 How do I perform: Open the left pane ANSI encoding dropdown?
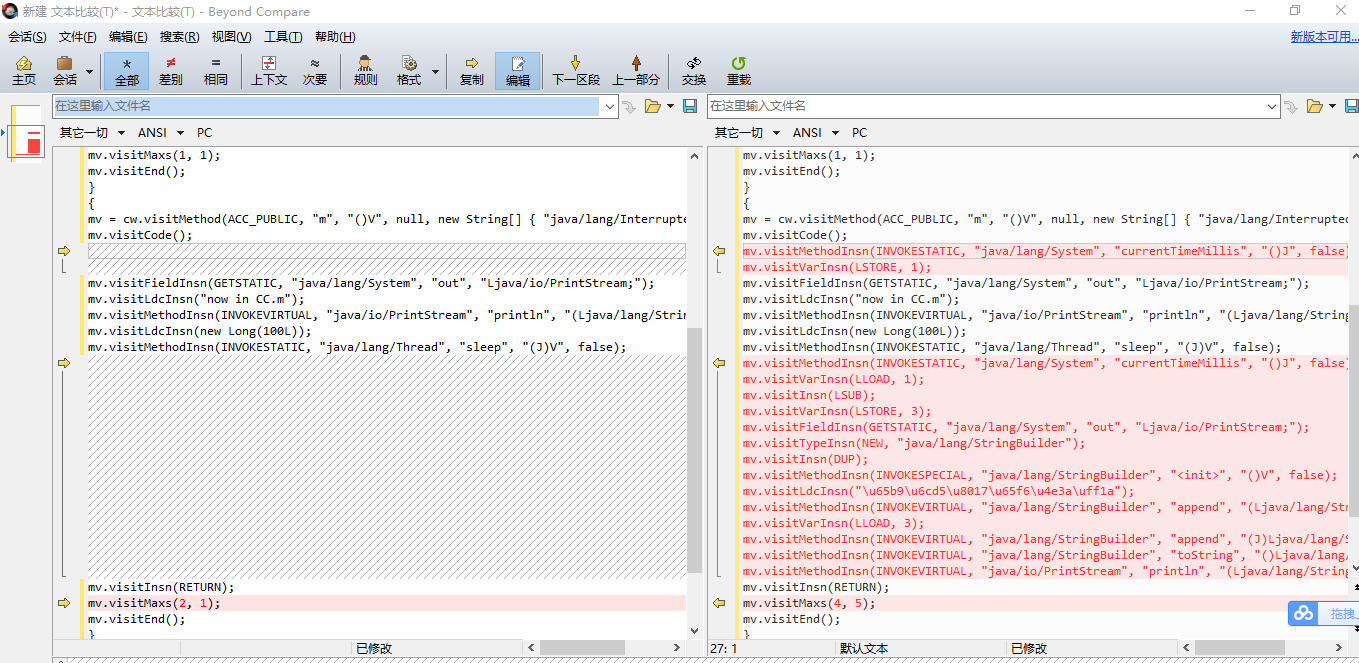161,133
